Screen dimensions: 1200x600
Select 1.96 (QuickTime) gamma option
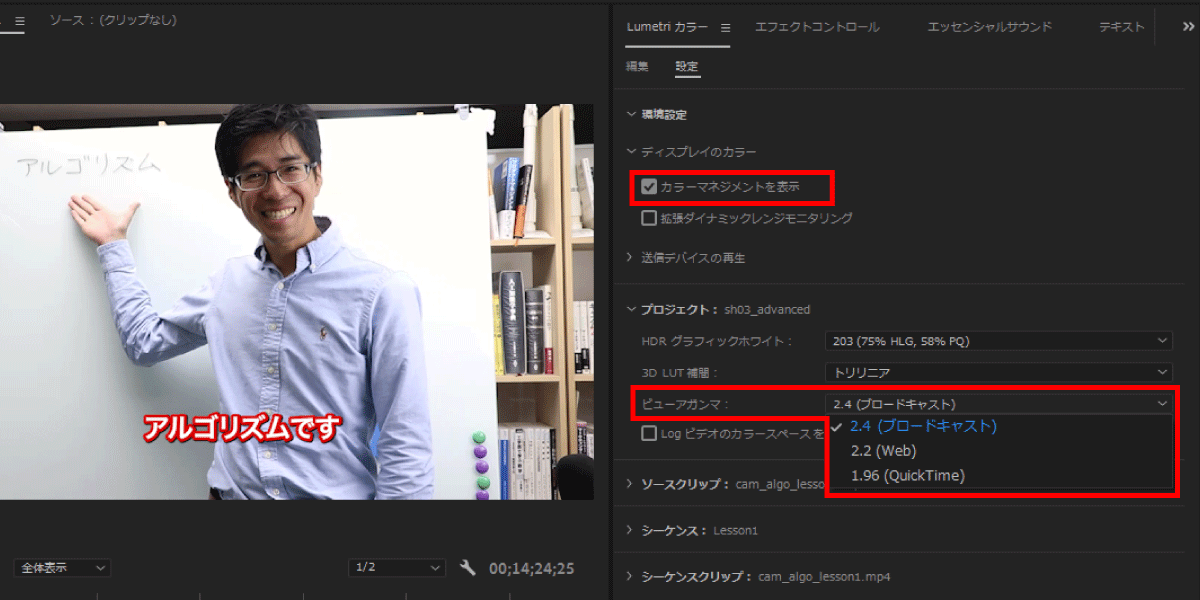pyautogui.click(x=907, y=476)
